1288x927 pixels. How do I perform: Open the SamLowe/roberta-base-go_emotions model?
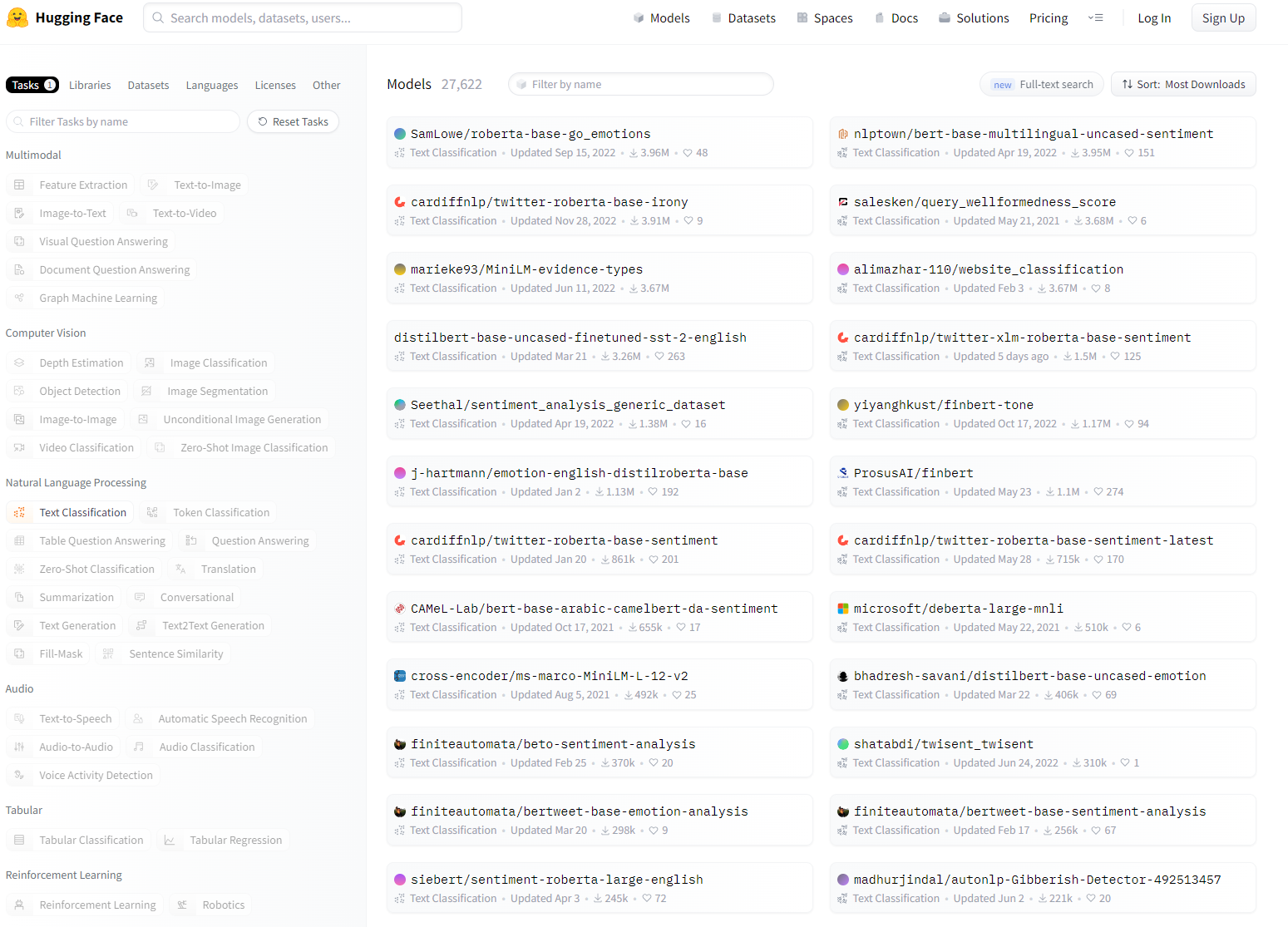600,142
